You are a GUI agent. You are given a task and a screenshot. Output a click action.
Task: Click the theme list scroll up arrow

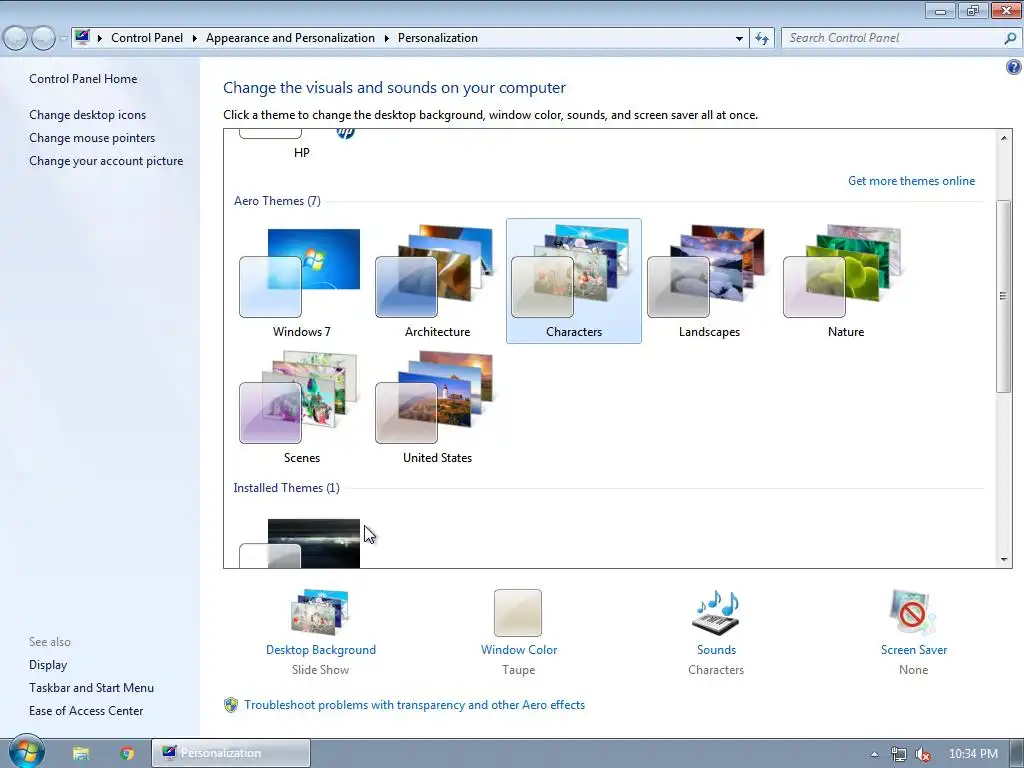1004,137
